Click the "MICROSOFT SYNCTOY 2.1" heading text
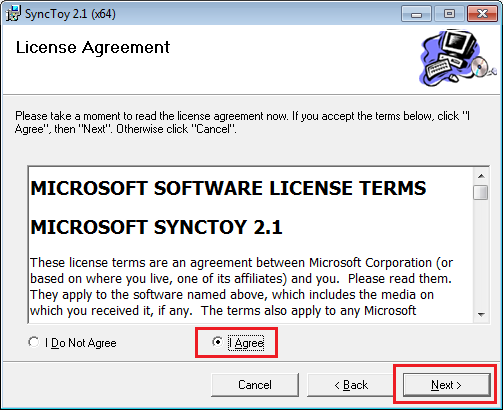The width and height of the screenshot is (503, 410). [156, 227]
